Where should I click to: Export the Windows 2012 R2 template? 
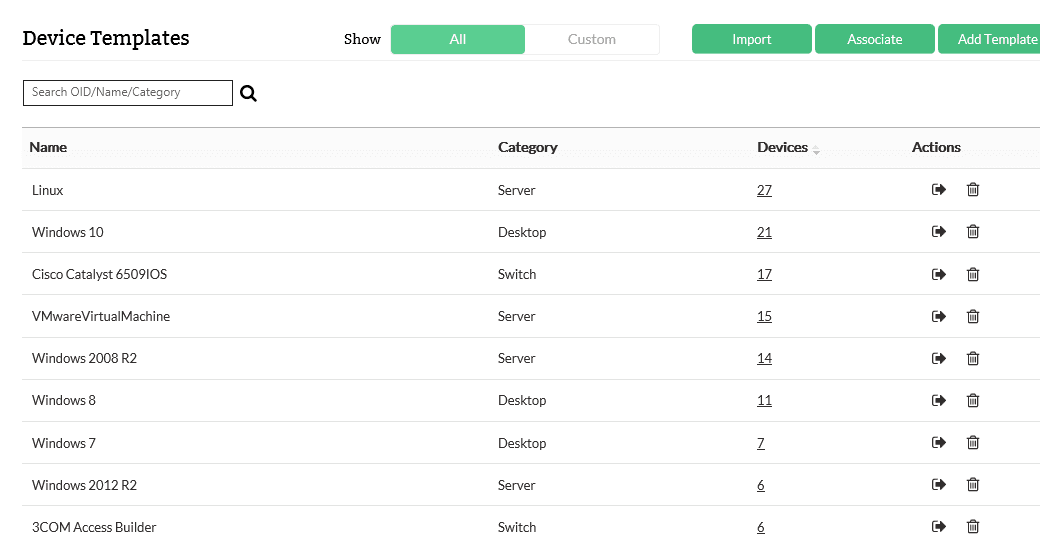939,485
